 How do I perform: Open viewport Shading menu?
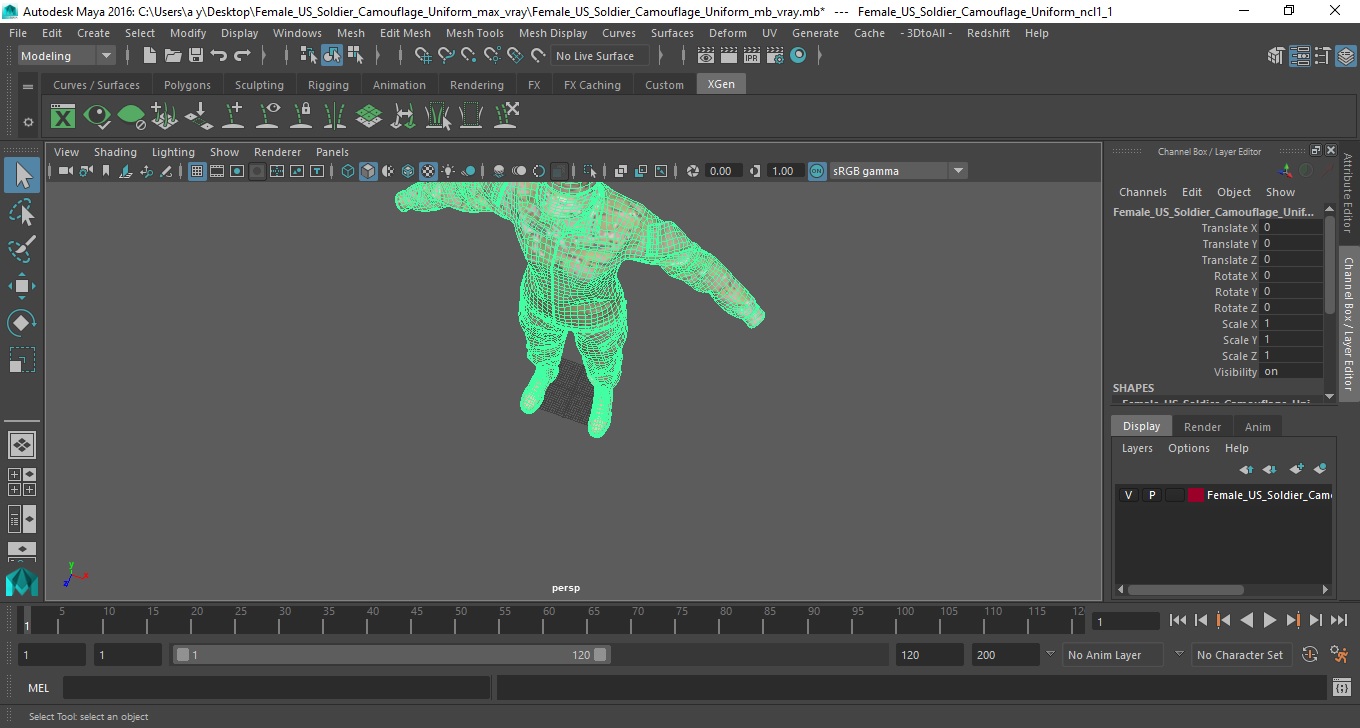(115, 152)
